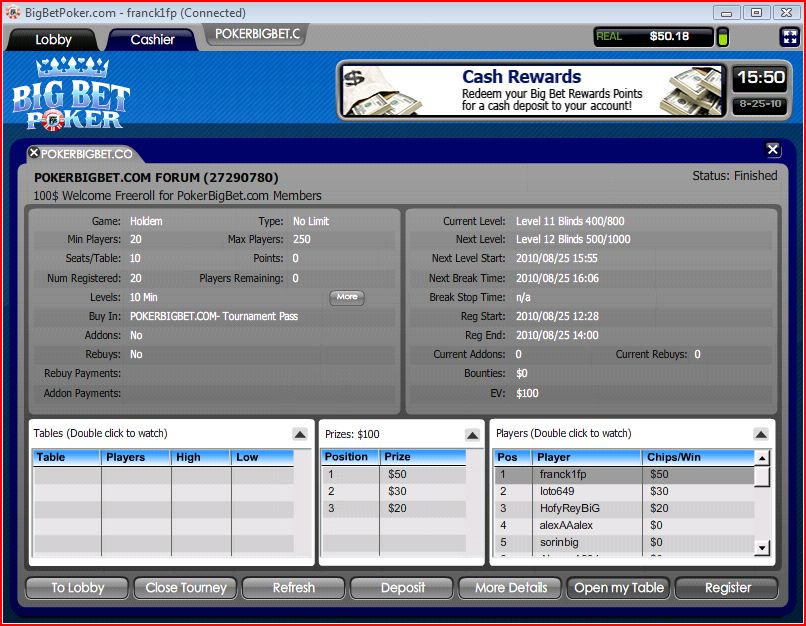Refresh the tournament info
Screen dimensions: 806x626
point(294,587)
